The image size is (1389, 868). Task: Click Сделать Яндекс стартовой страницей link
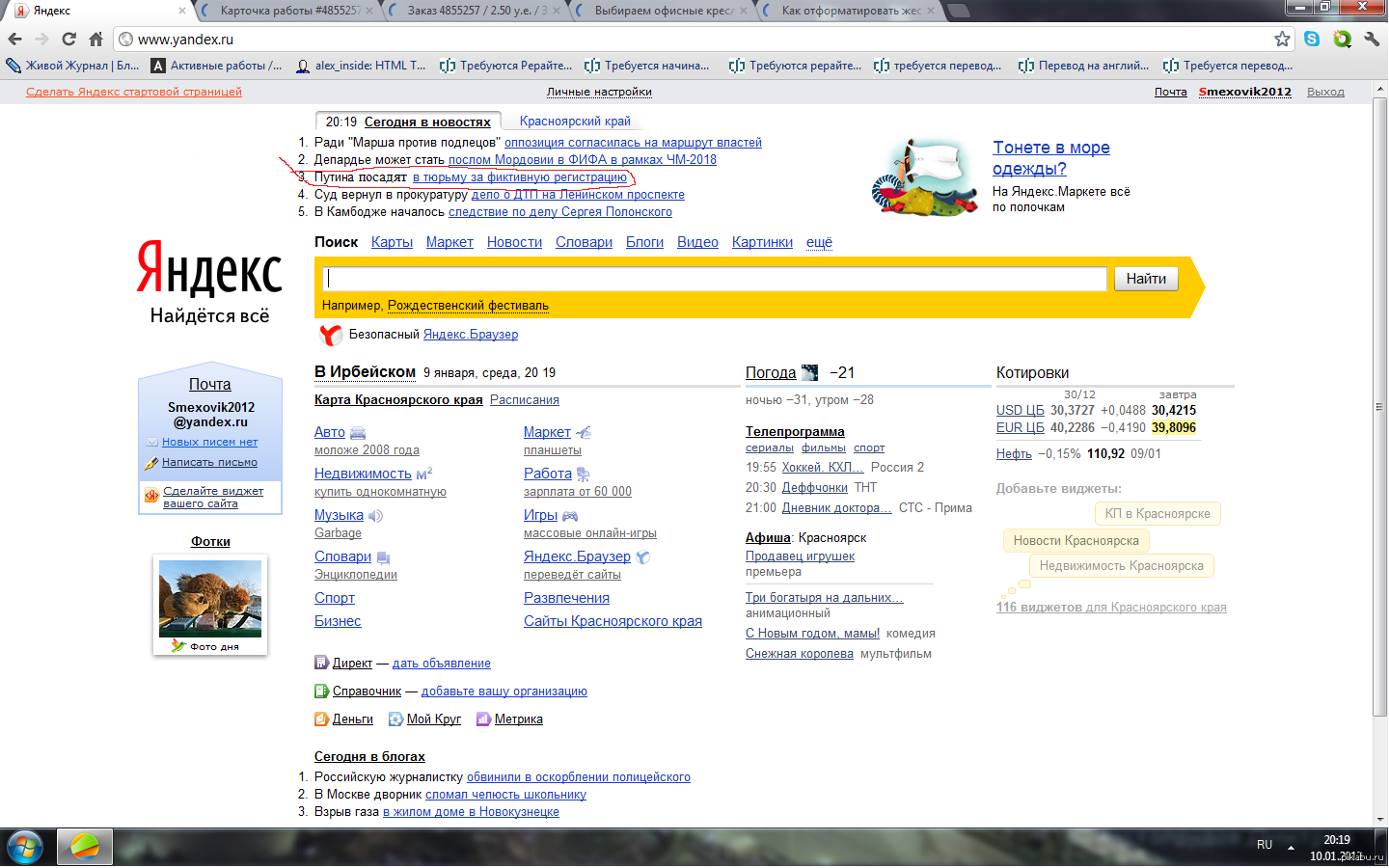[x=134, y=92]
